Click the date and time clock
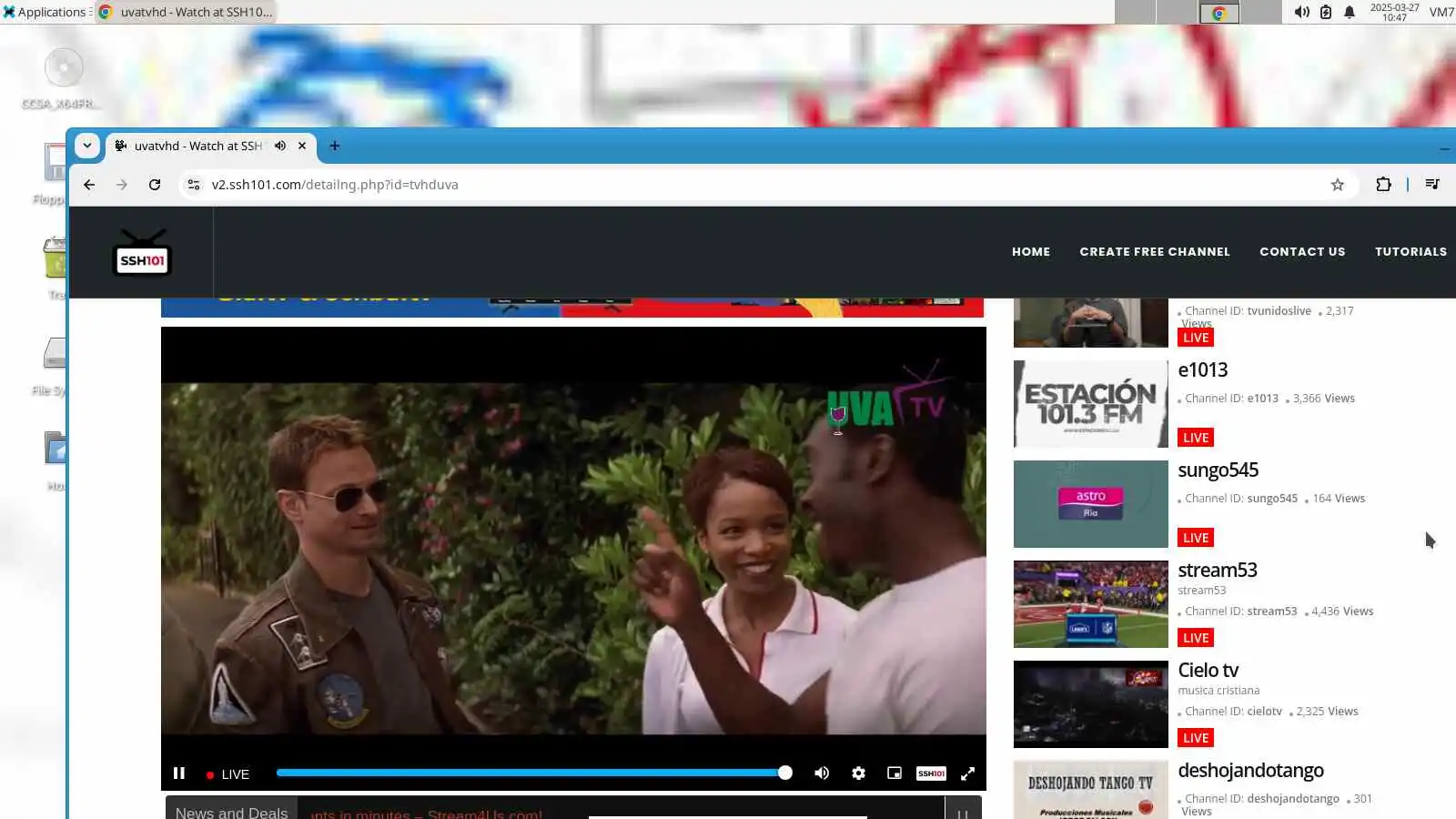Screen dimensions: 1456x819 [x=1394, y=12]
